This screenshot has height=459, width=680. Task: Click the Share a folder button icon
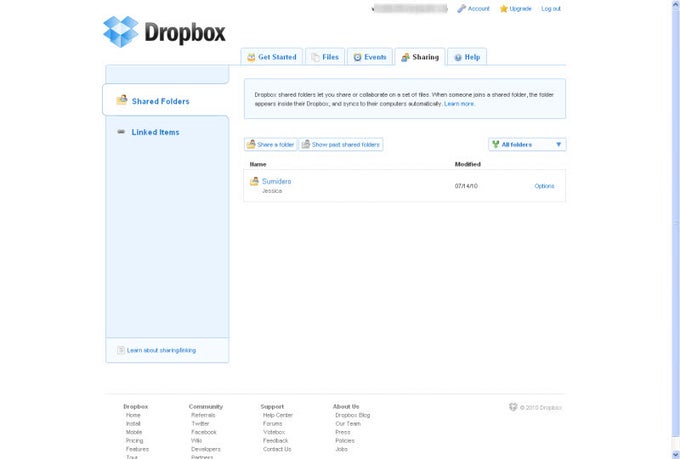click(251, 144)
